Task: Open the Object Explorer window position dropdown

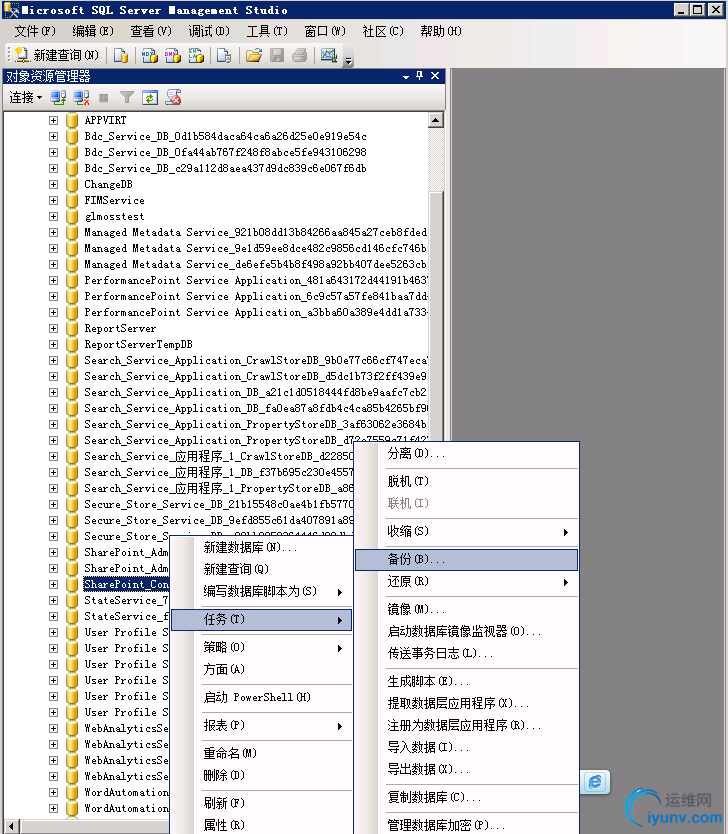Action: pos(406,77)
